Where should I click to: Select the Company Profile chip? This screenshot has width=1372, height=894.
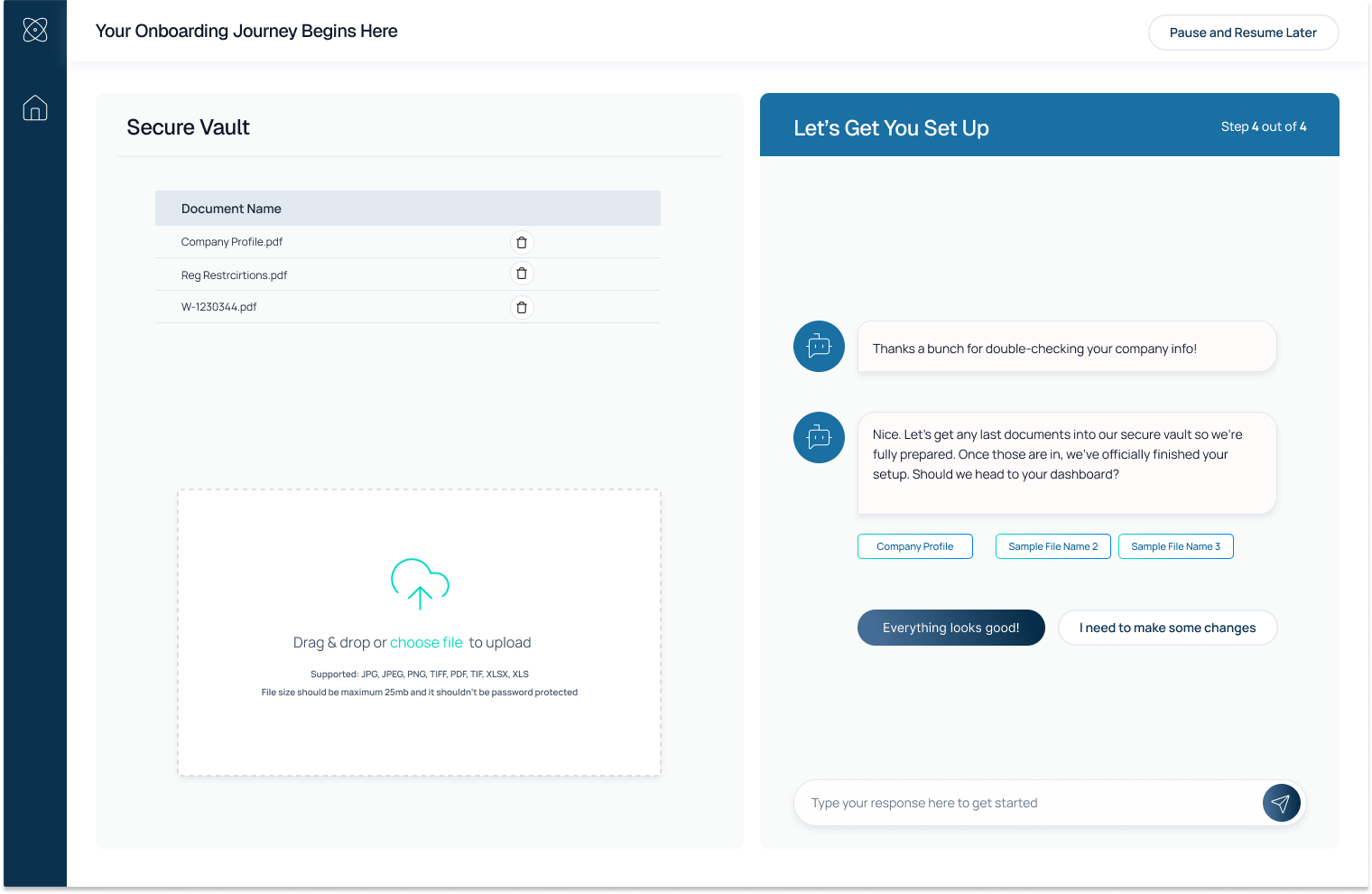[x=914, y=546]
